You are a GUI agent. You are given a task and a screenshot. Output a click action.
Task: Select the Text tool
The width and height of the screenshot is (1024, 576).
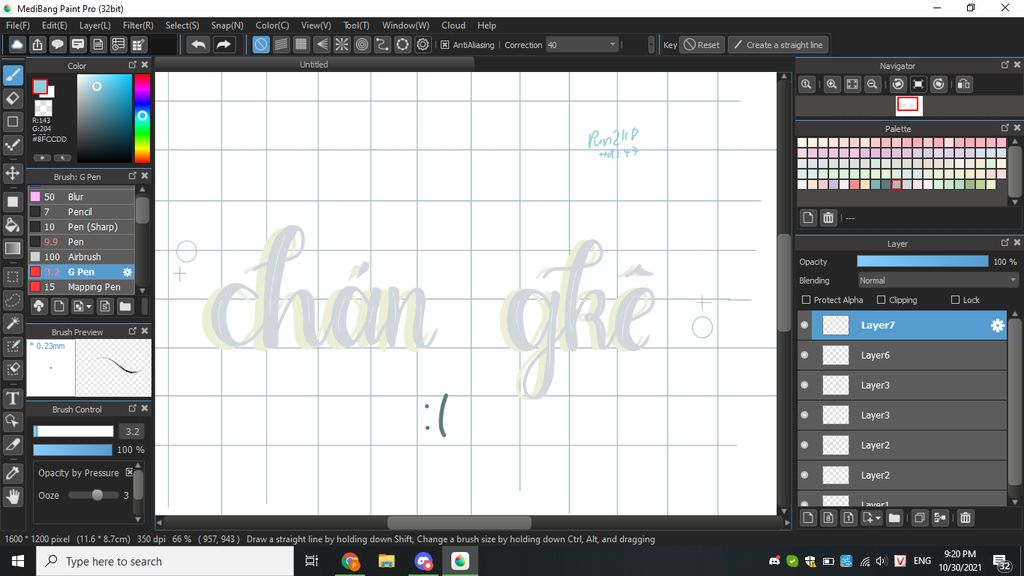point(12,398)
